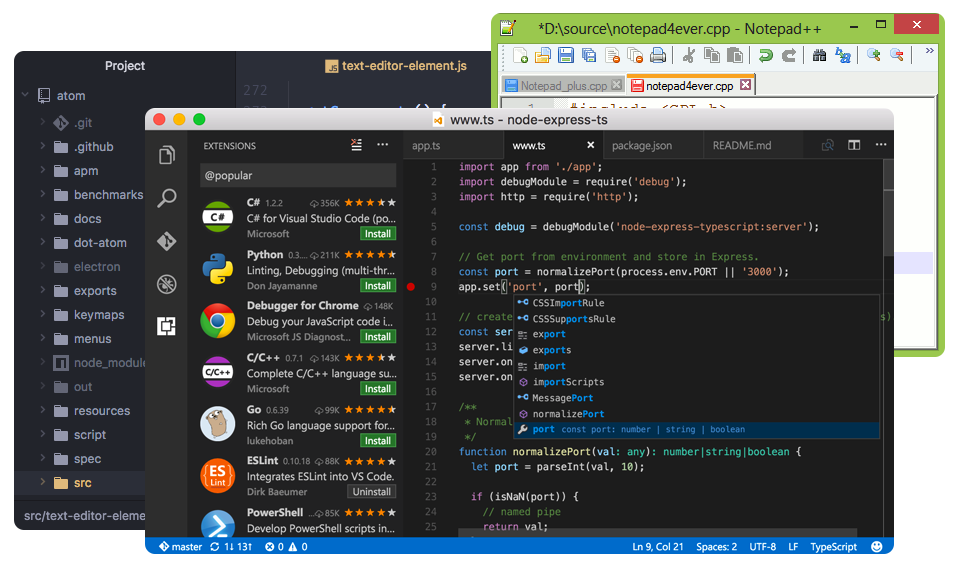The image size is (957, 565).
Task: Click master branch in status bar
Action: tap(181, 547)
